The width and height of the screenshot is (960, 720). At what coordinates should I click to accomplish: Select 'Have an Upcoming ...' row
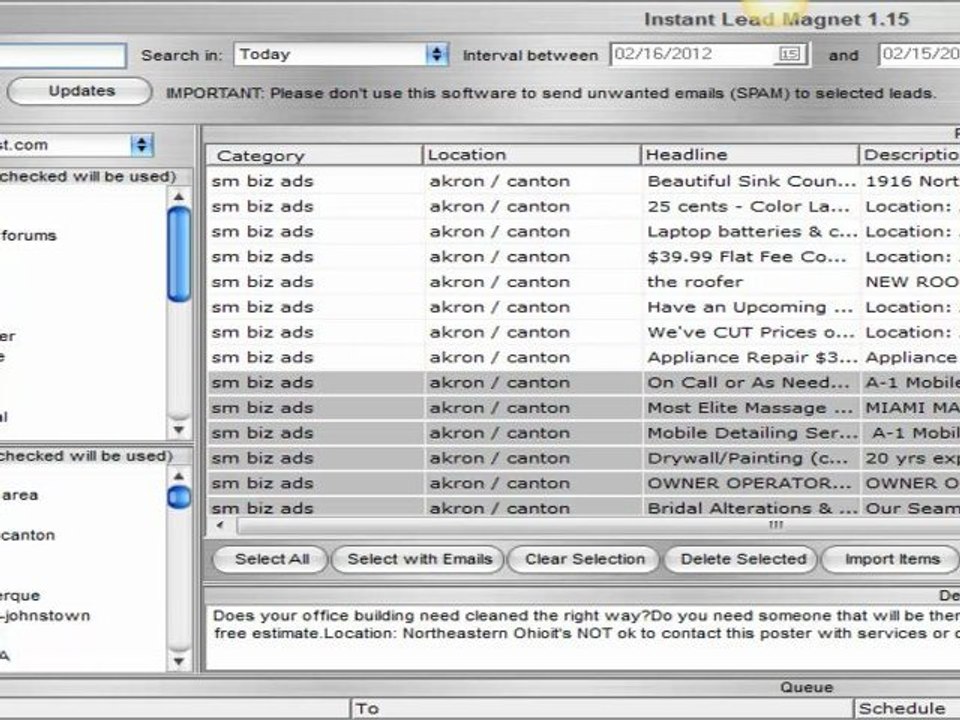(583, 307)
